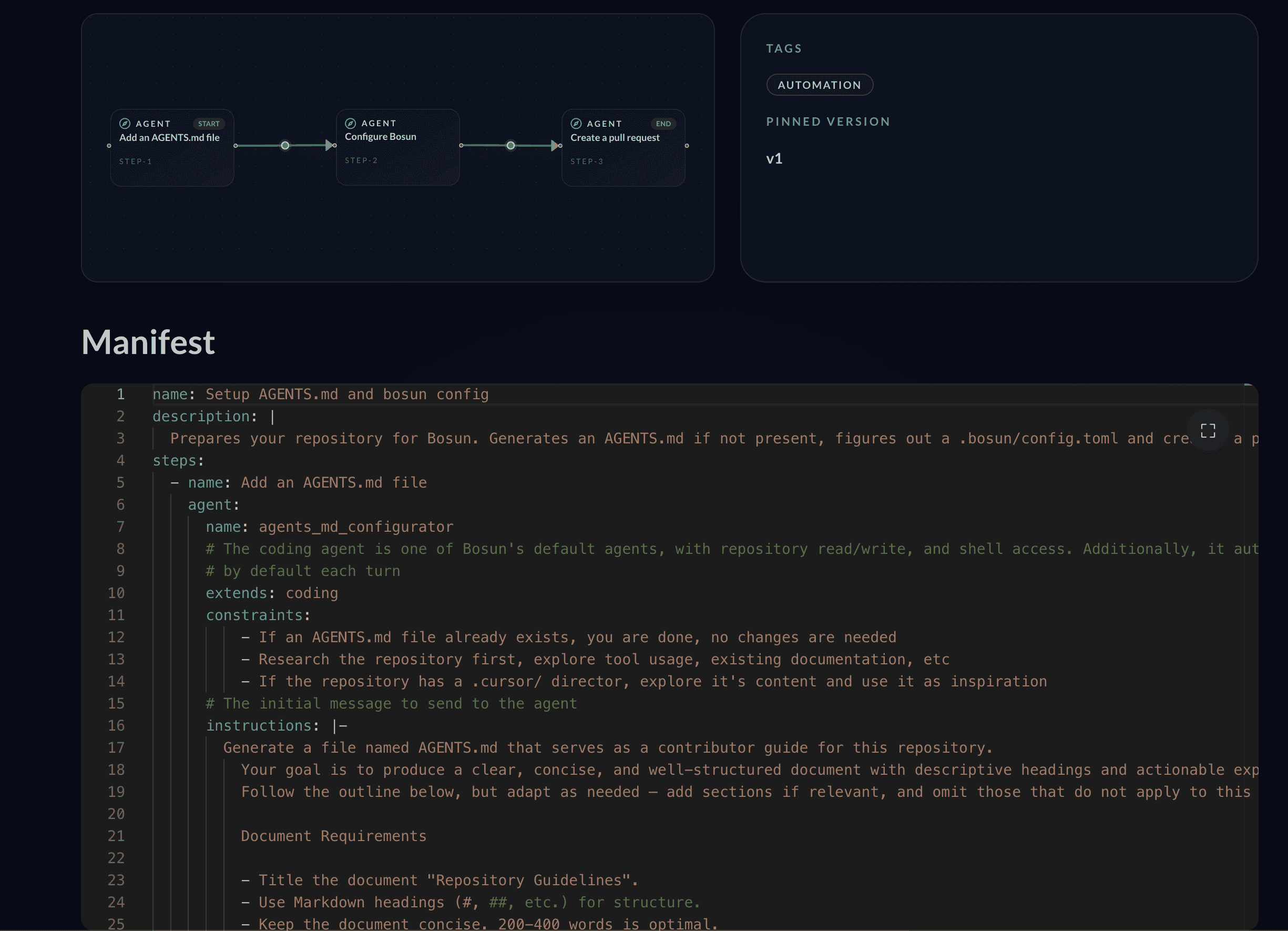Click compass icon on 'Configure Bosun' node

(x=351, y=123)
